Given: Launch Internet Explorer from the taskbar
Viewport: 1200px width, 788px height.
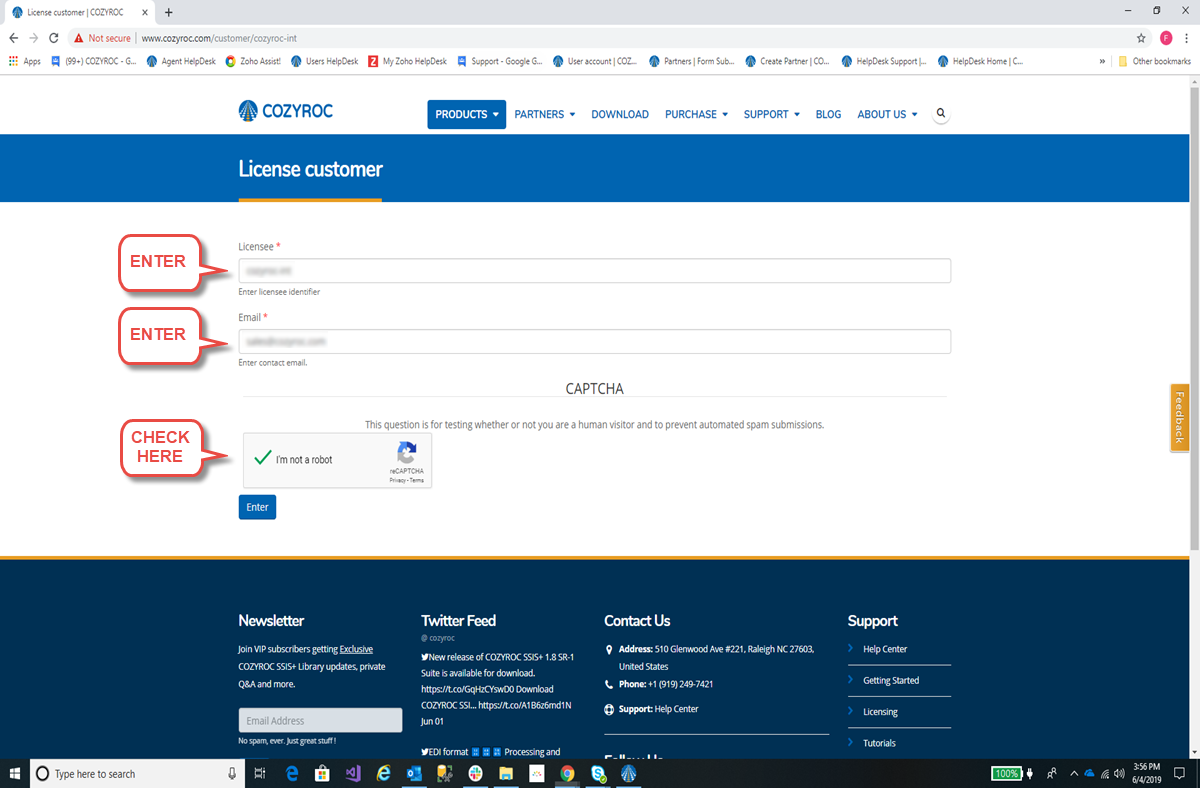Looking at the screenshot, I should pos(383,773).
